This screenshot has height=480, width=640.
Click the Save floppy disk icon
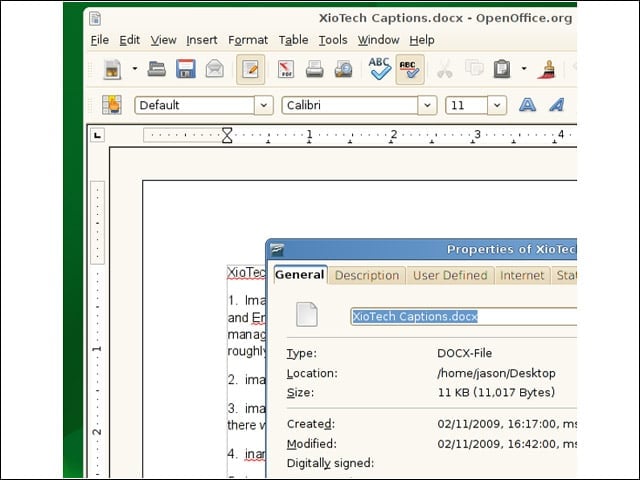[x=186, y=69]
